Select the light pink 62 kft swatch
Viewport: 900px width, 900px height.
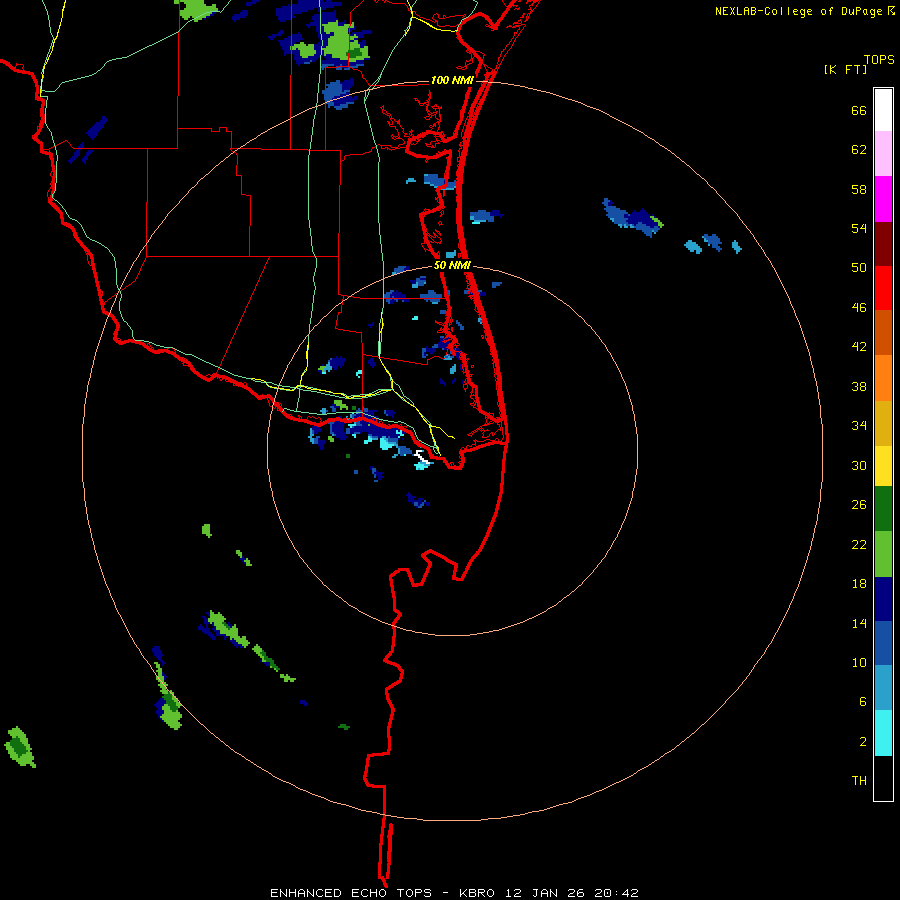point(883,153)
